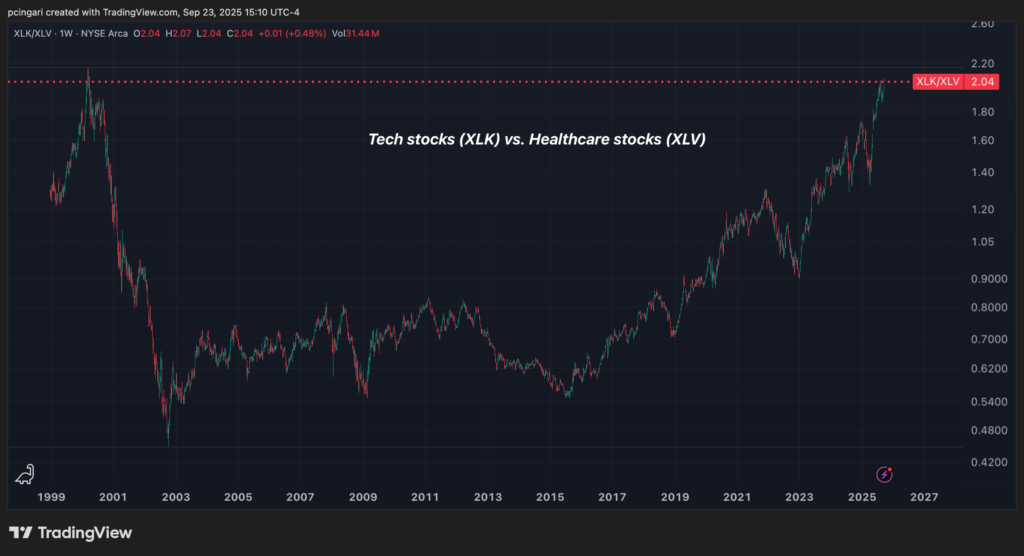Click the 1999 label on time axis
Viewport: 1024px width, 556px height.
[x=50, y=497]
